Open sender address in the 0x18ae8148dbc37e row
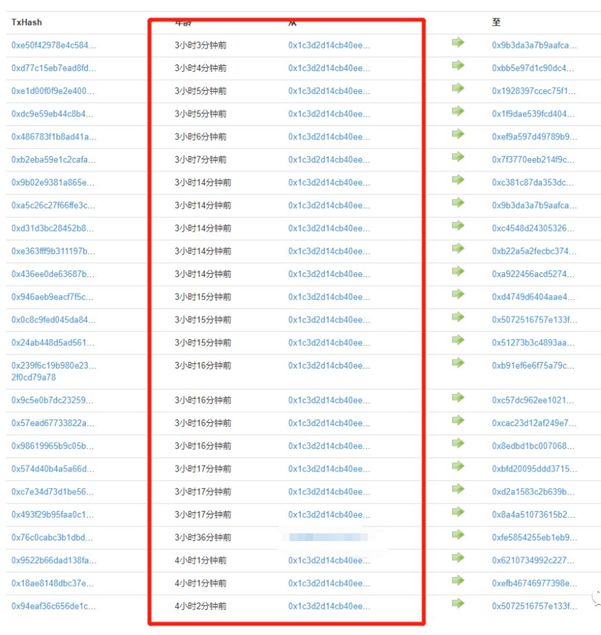Screen dimensions: 601x635 (x=329, y=583)
